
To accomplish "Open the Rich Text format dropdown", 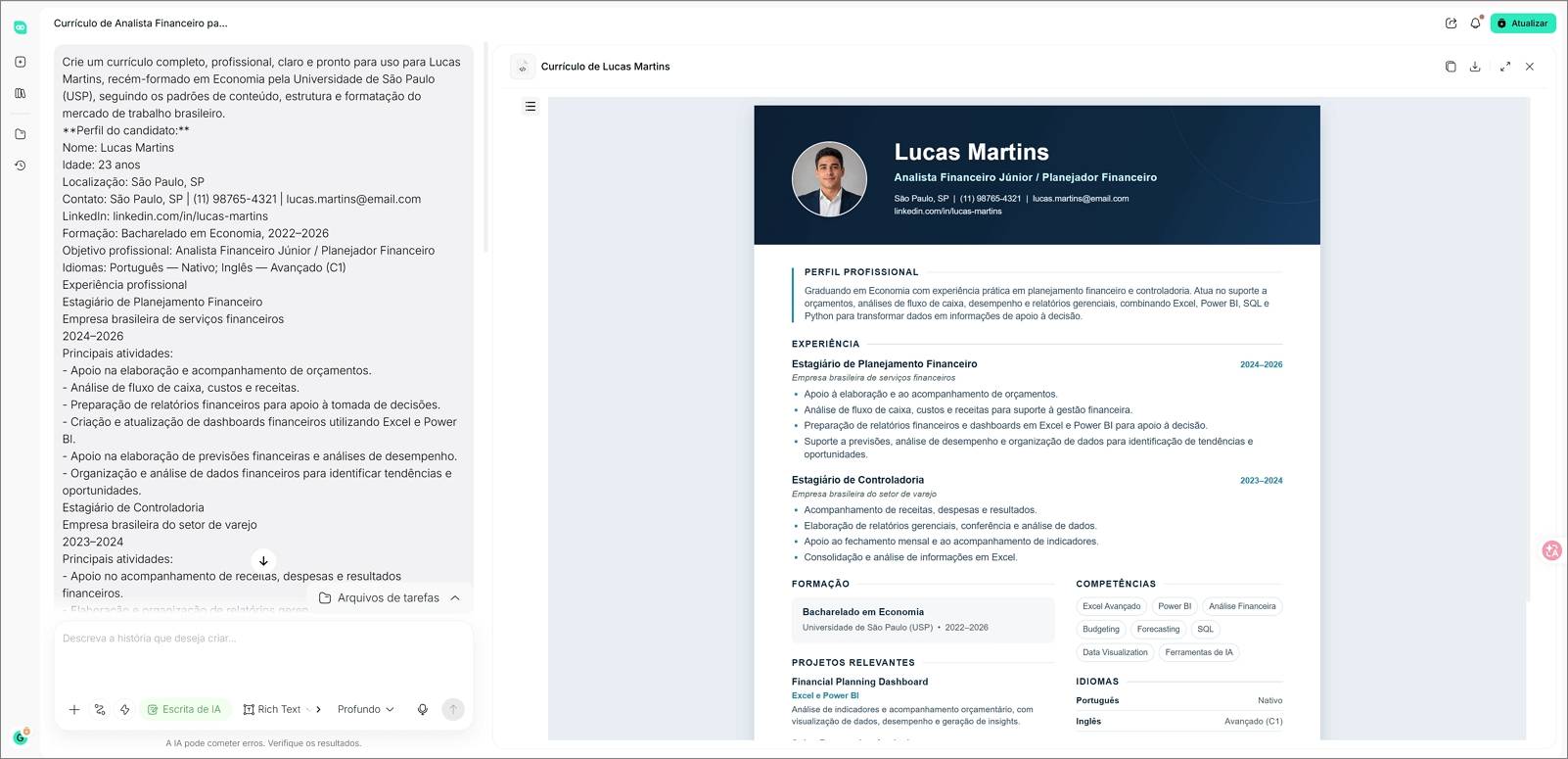I will tap(277, 709).
